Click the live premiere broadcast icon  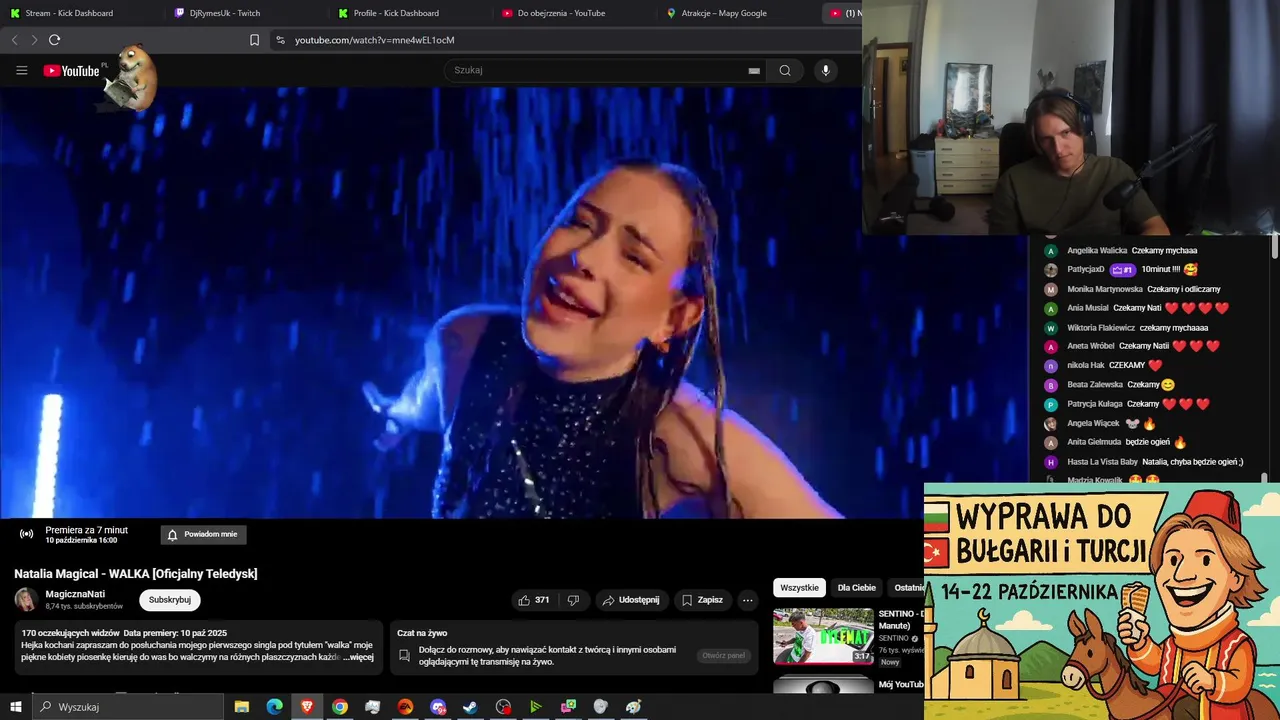26,534
